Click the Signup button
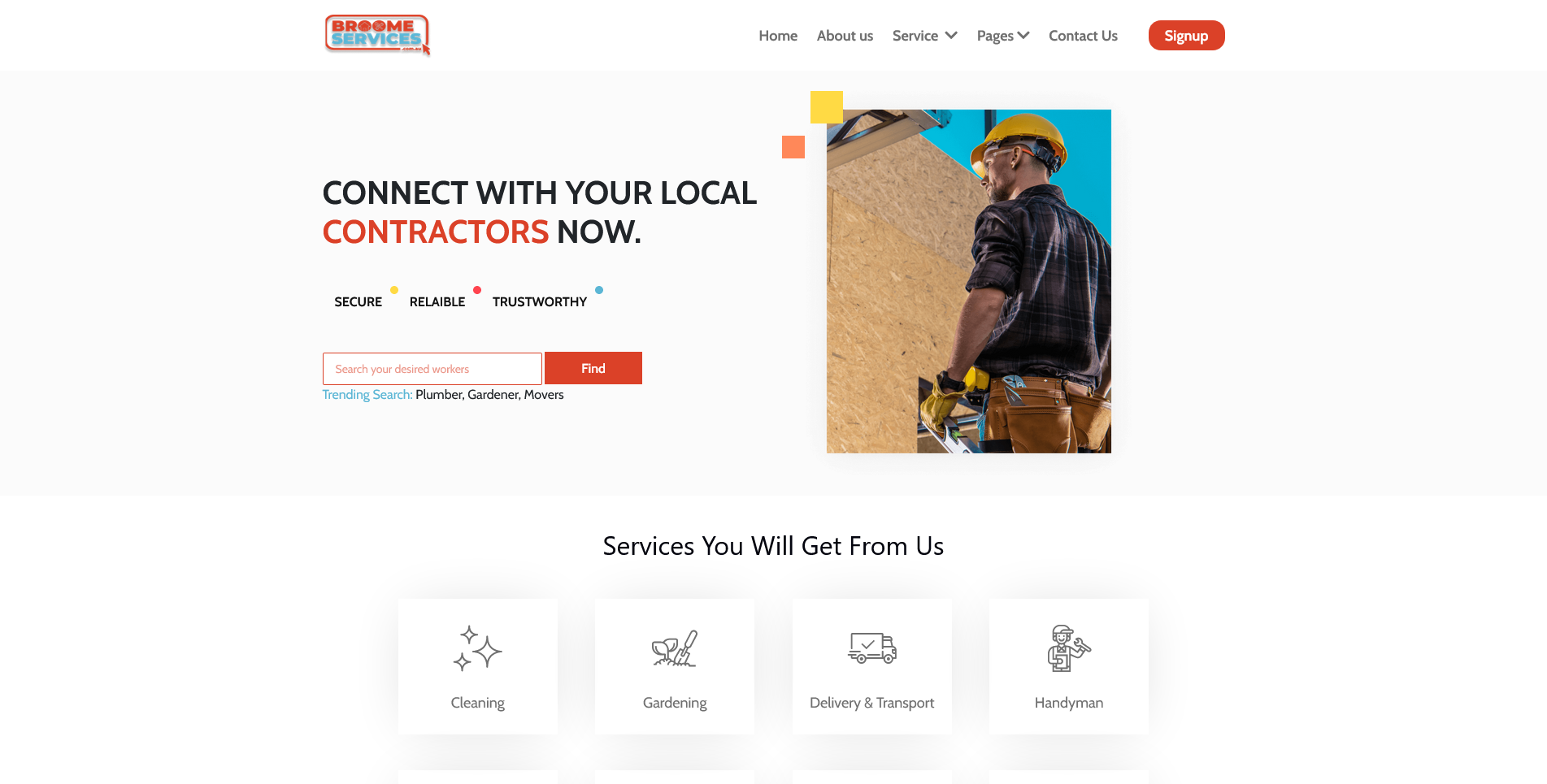Image resolution: width=1547 pixels, height=784 pixels. [x=1186, y=36]
